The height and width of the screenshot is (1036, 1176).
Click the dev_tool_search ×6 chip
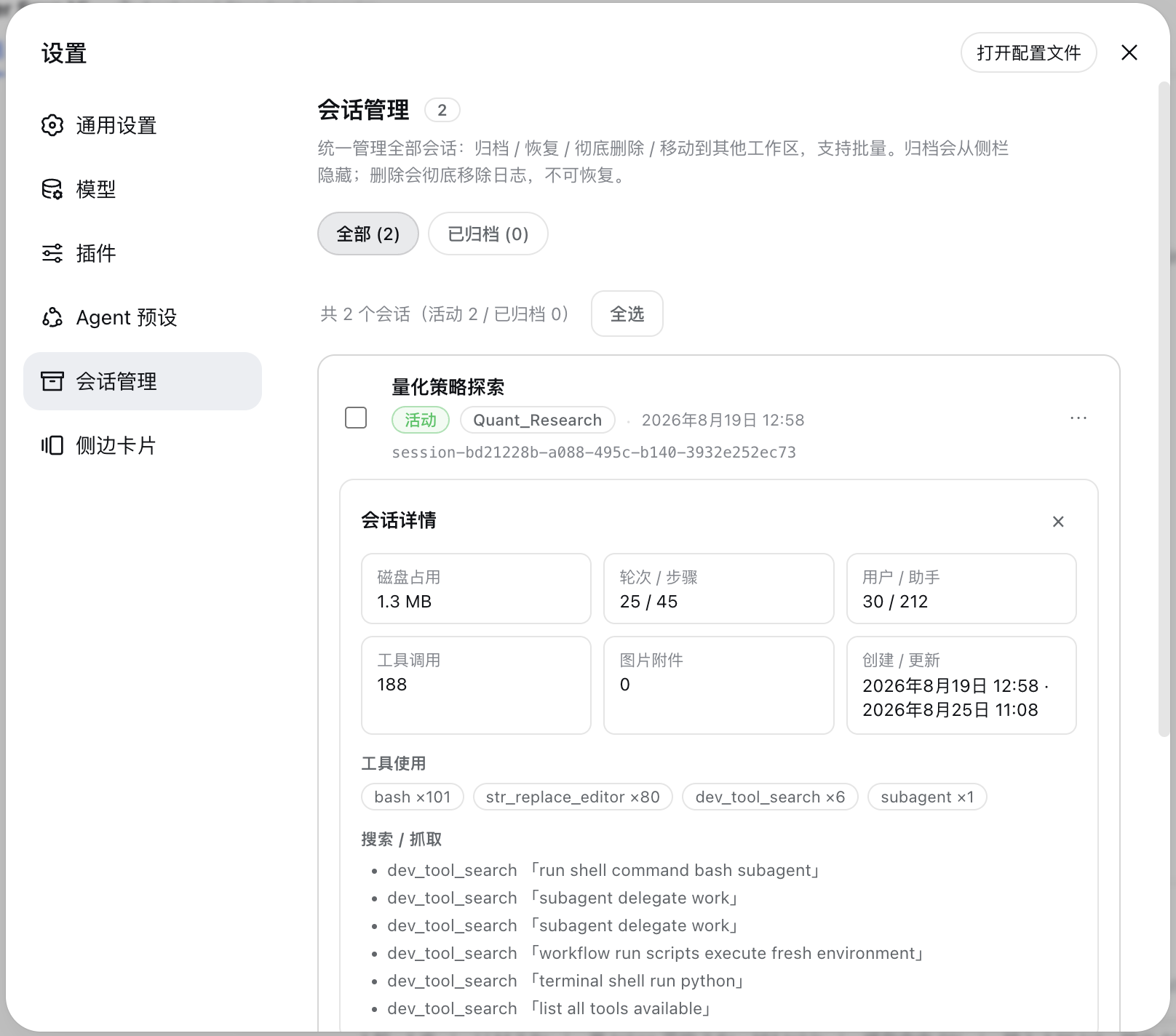(770, 797)
